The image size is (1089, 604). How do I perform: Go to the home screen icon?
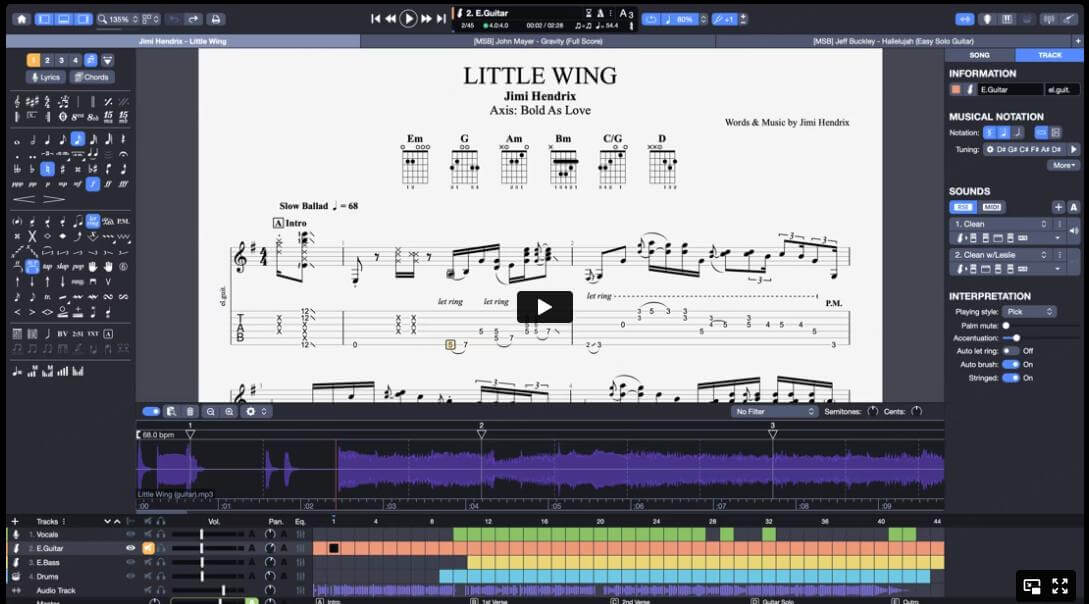point(22,19)
